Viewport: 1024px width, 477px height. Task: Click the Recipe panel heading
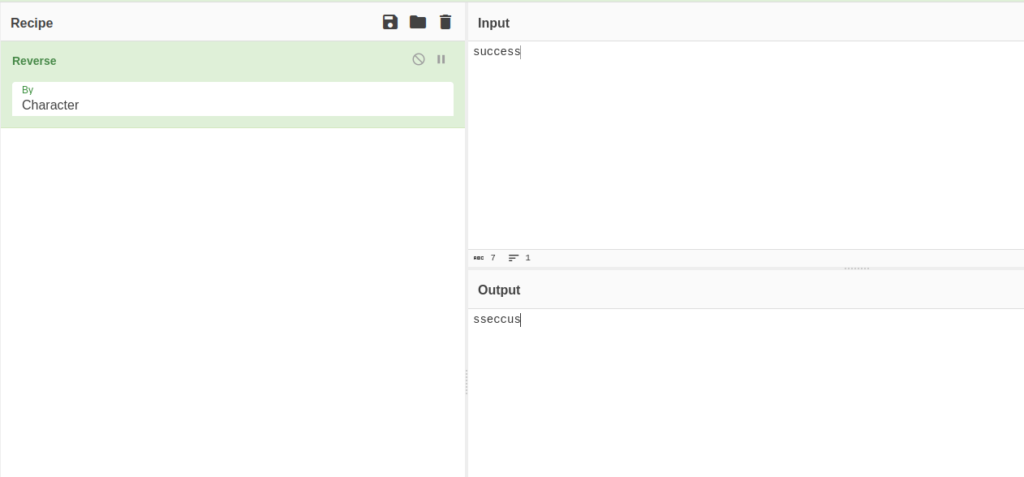31,23
